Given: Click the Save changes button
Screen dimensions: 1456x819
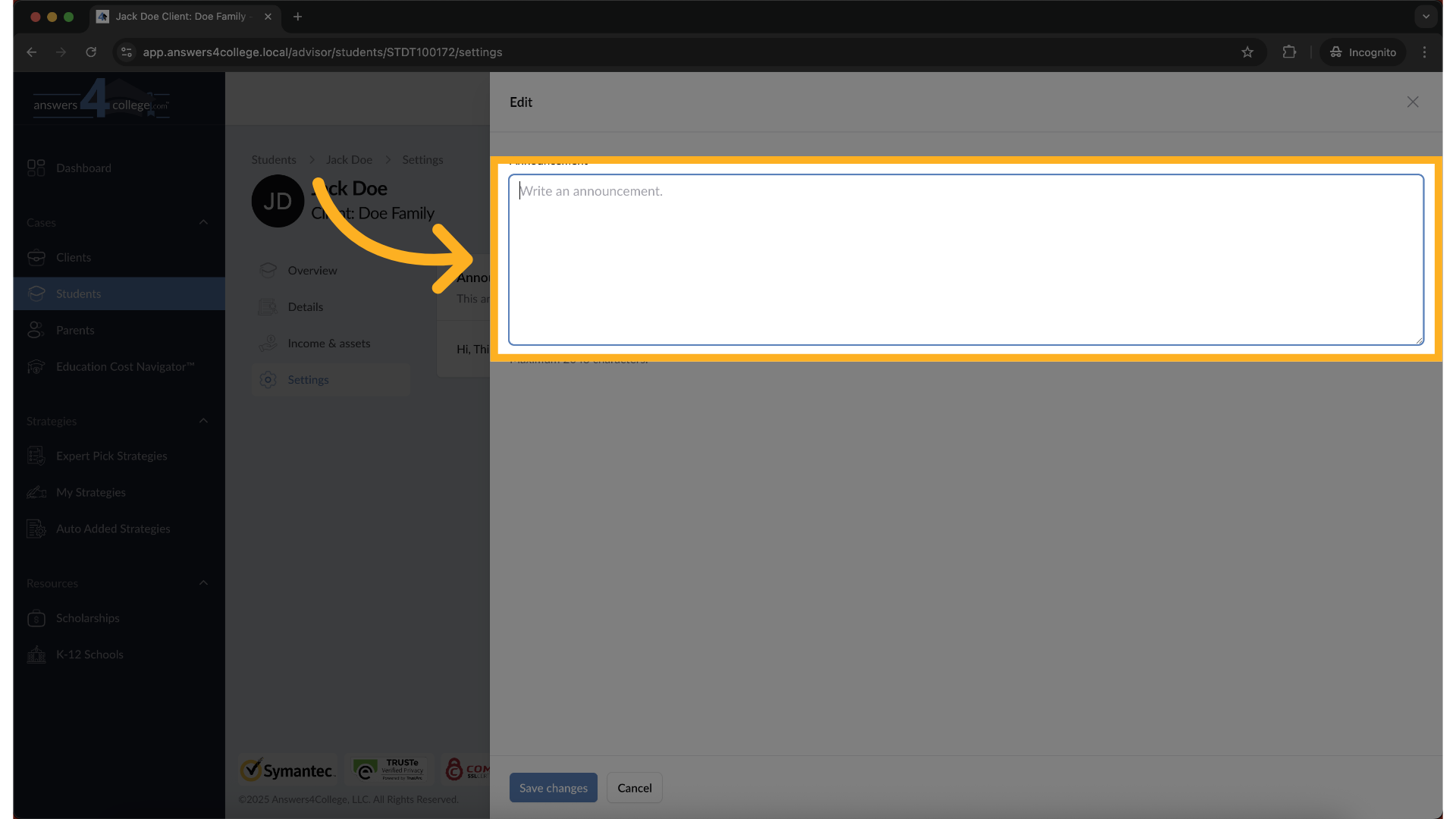Looking at the screenshot, I should point(553,788).
